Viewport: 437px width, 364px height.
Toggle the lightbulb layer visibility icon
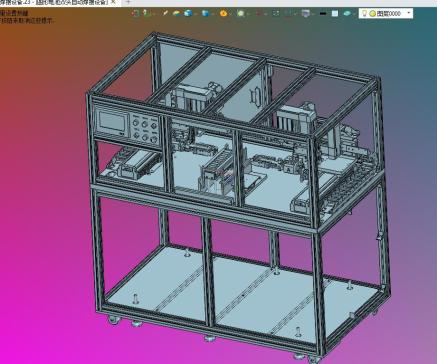point(365,13)
